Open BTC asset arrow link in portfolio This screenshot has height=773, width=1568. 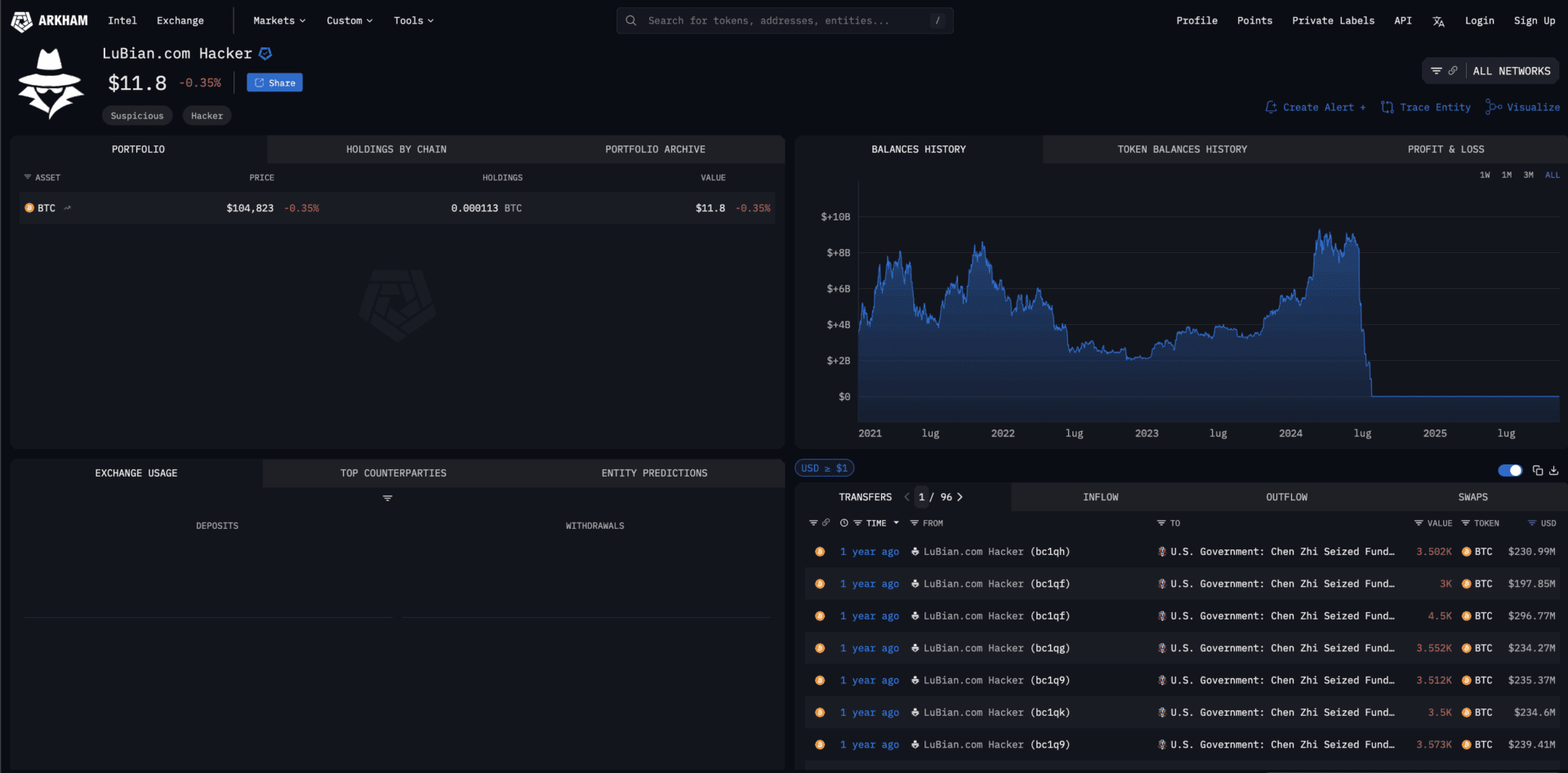67,208
